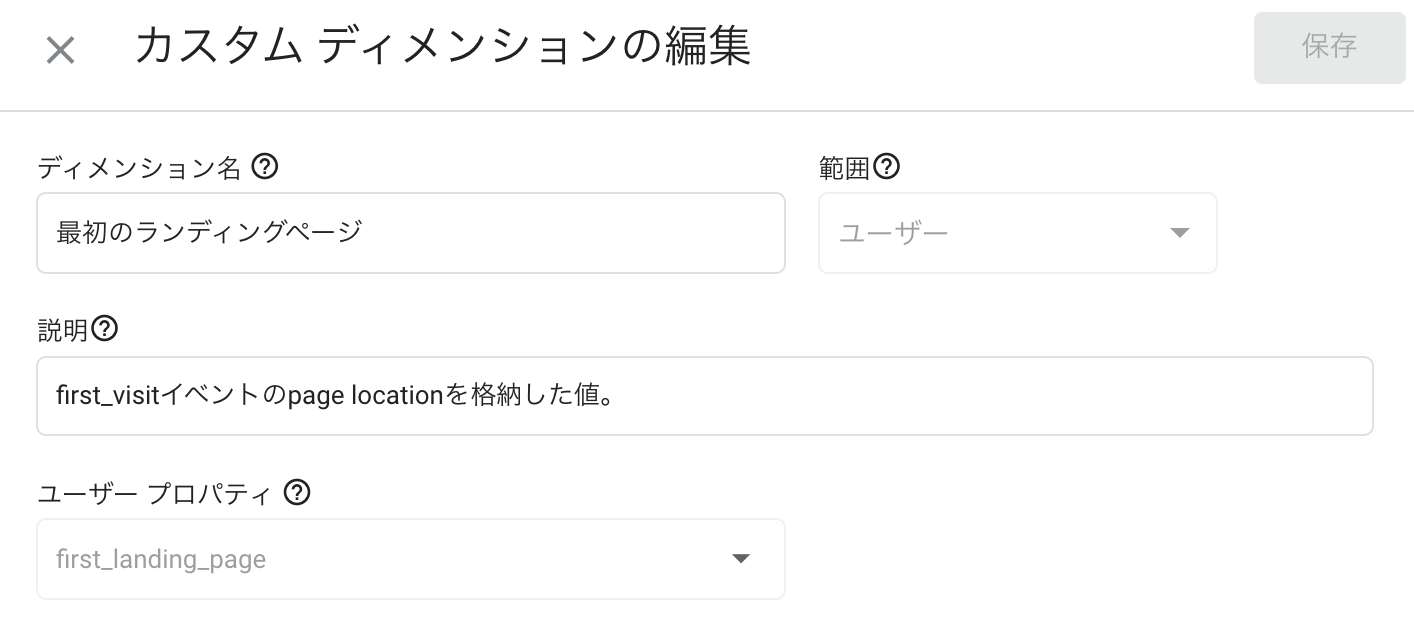Click the help icon beside 説明

tap(105, 329)
